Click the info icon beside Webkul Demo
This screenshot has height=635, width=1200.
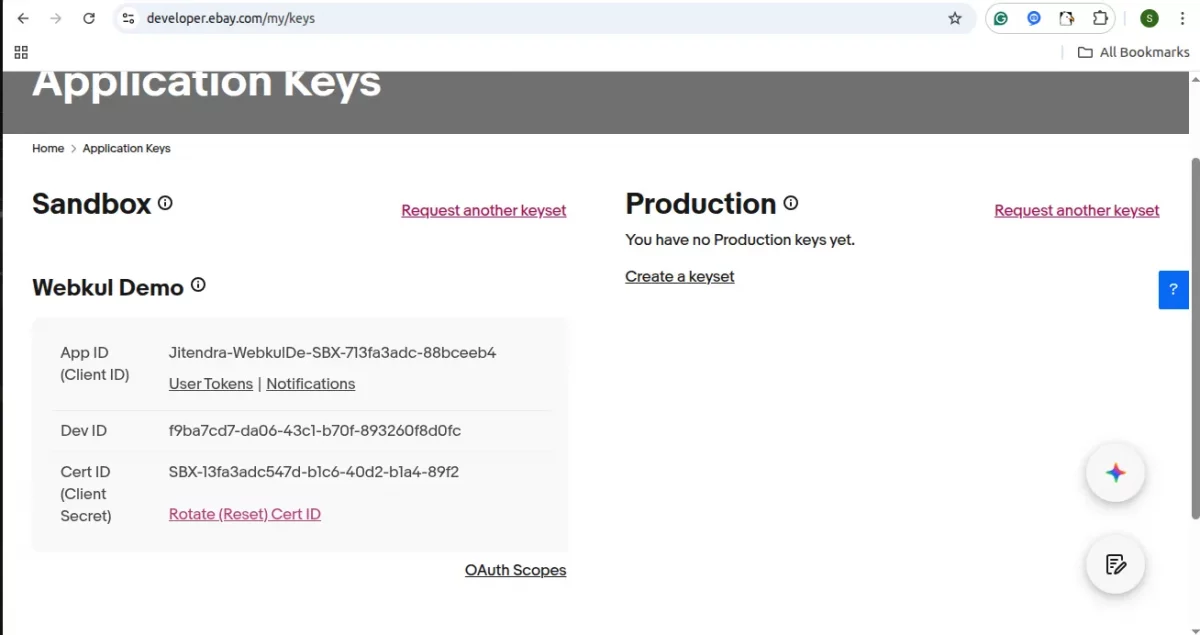(198, 284)
